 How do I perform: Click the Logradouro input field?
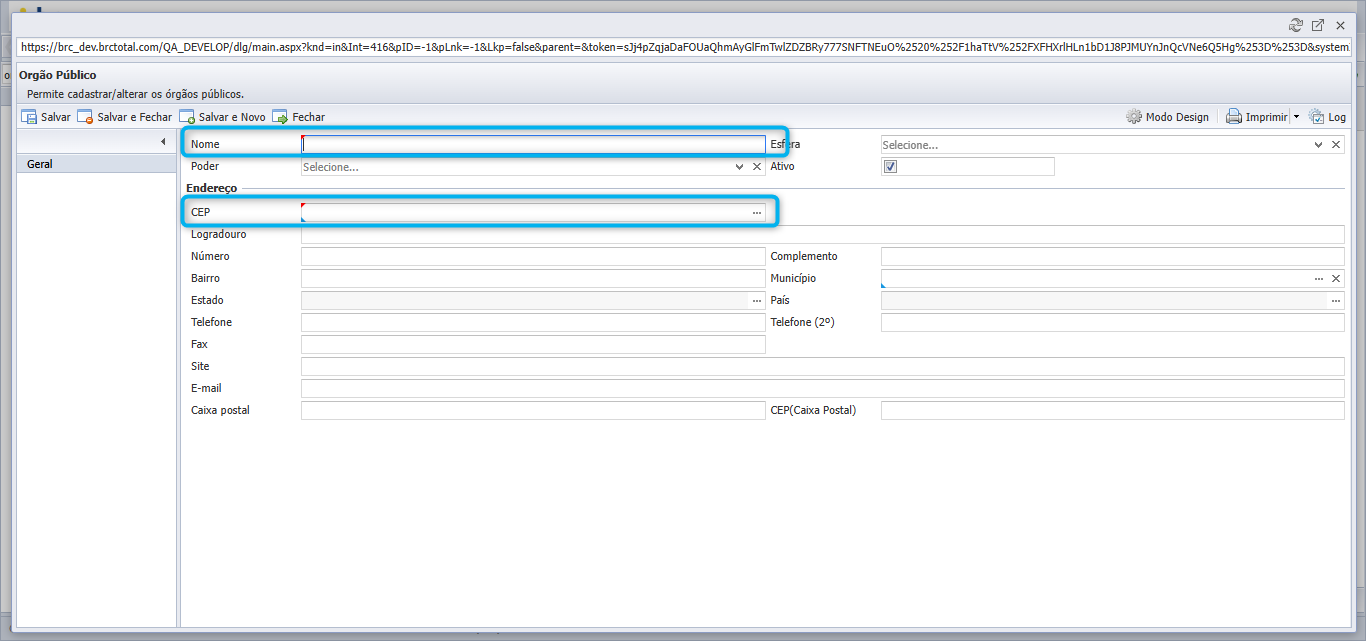point(823,234)
